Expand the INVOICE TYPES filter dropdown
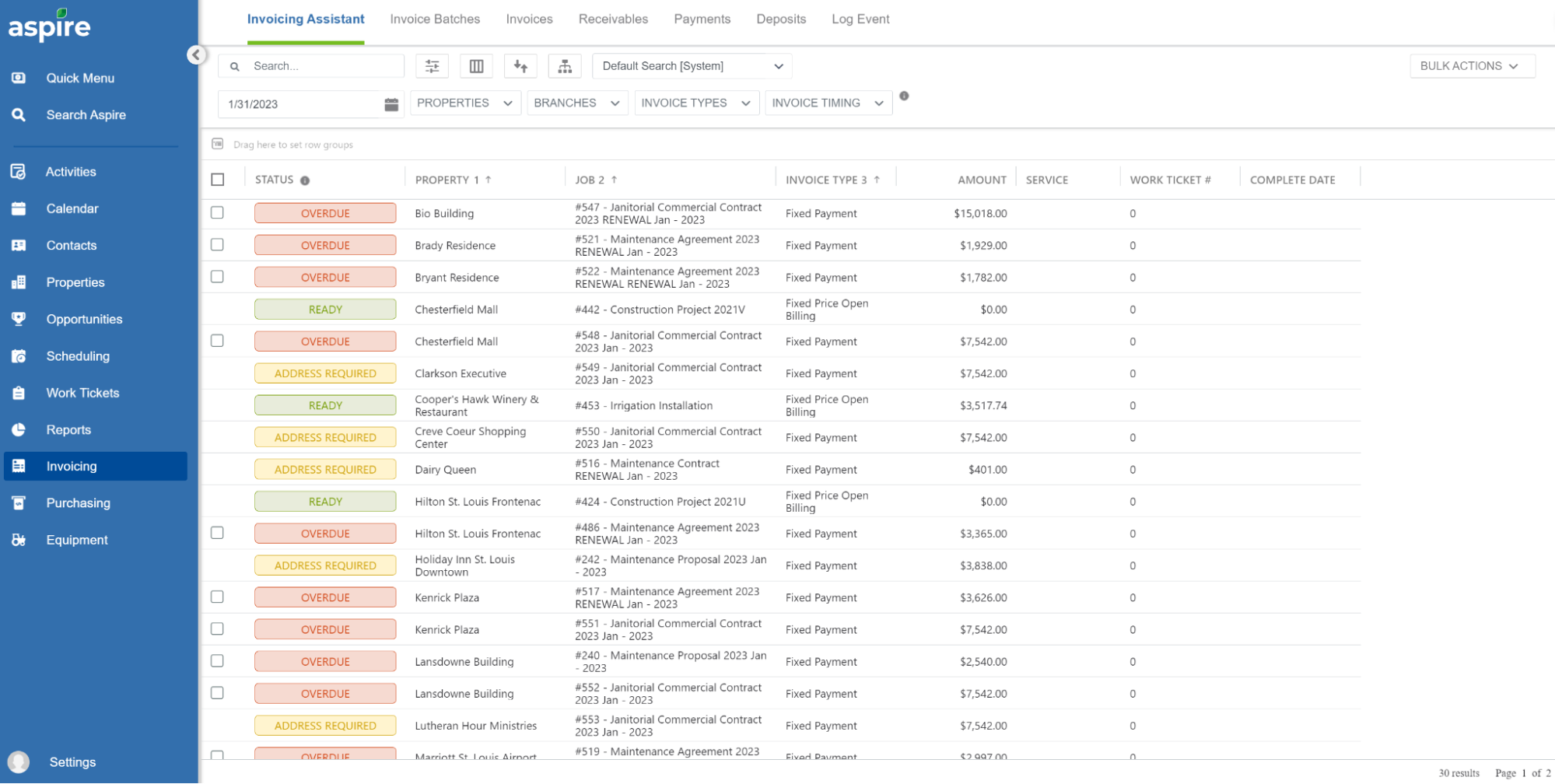This screenshot has height=784, width=1555. (696, 103)
